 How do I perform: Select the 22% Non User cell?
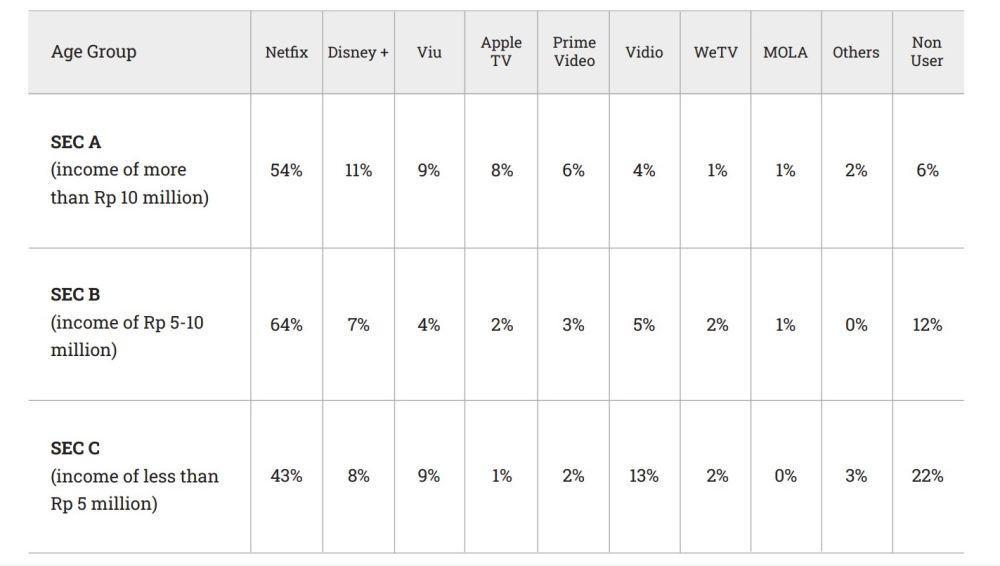click(927, 476)
